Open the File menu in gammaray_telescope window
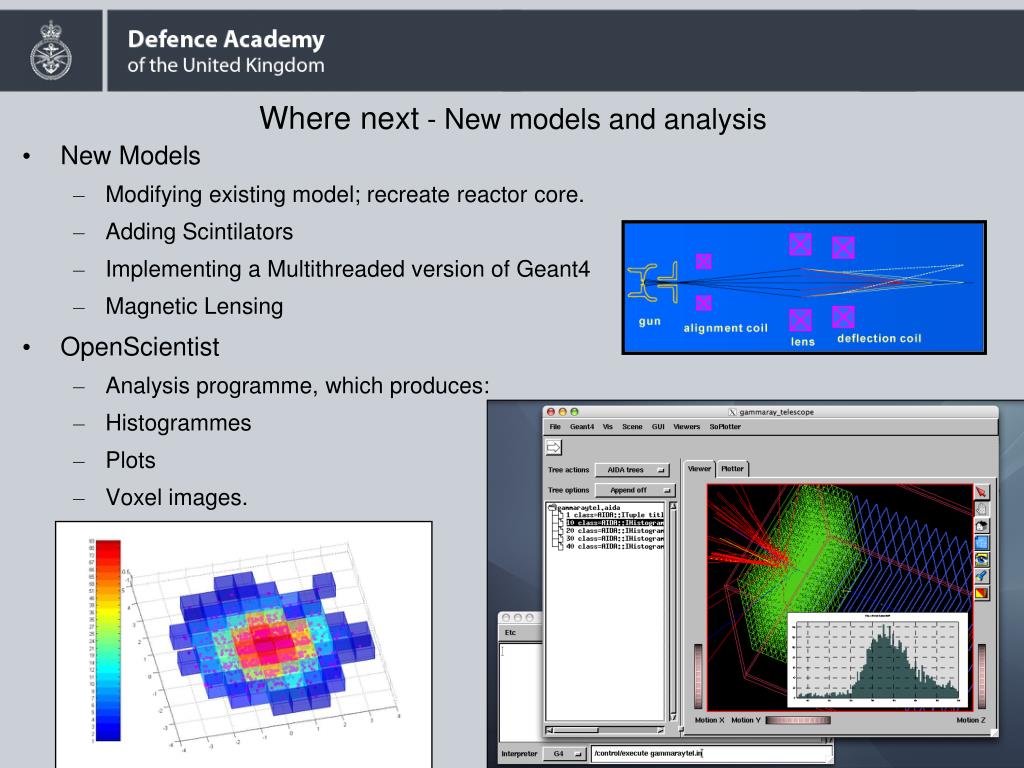 [x=555, y=426]
